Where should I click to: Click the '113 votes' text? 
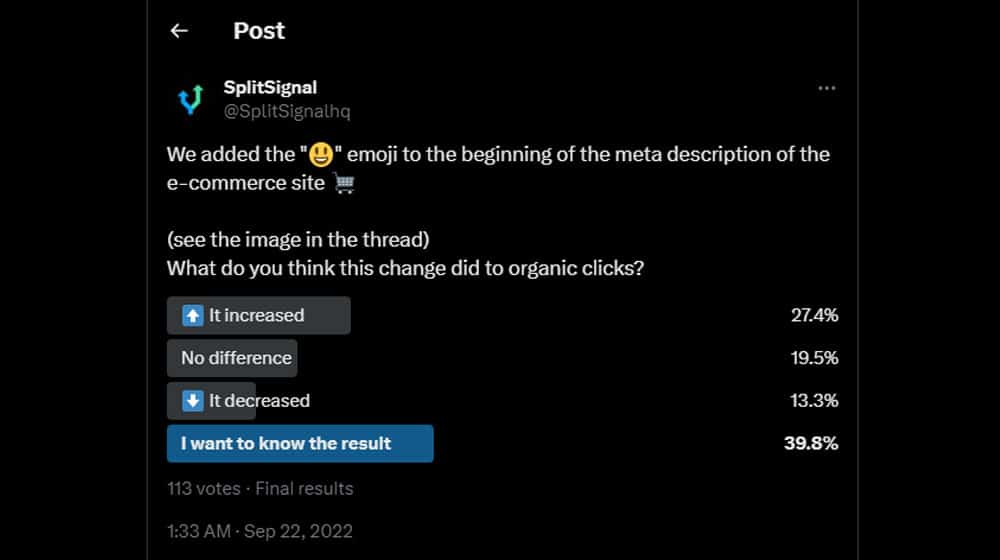pyautogui.click(x=203, y=489)
